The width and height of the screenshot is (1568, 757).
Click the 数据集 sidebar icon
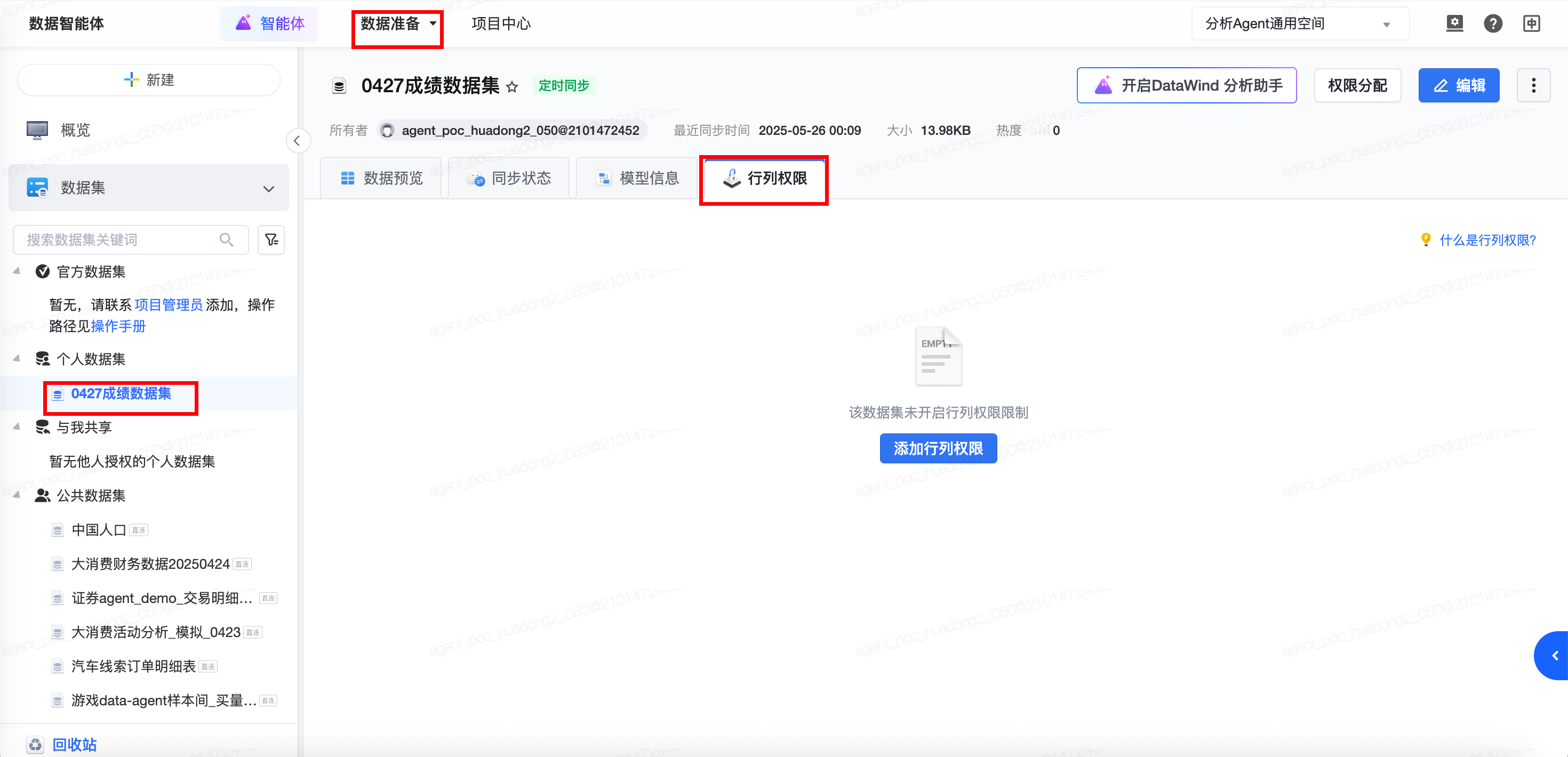(x=37, y=188)
